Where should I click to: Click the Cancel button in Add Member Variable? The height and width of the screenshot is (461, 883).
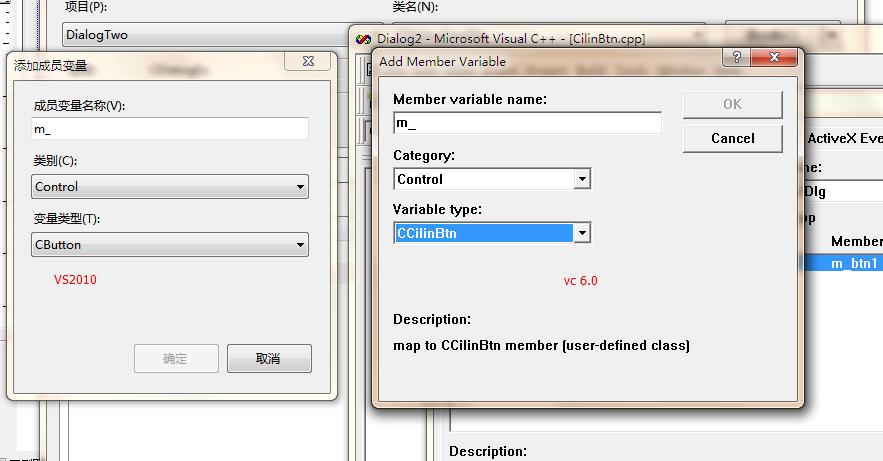733,138
